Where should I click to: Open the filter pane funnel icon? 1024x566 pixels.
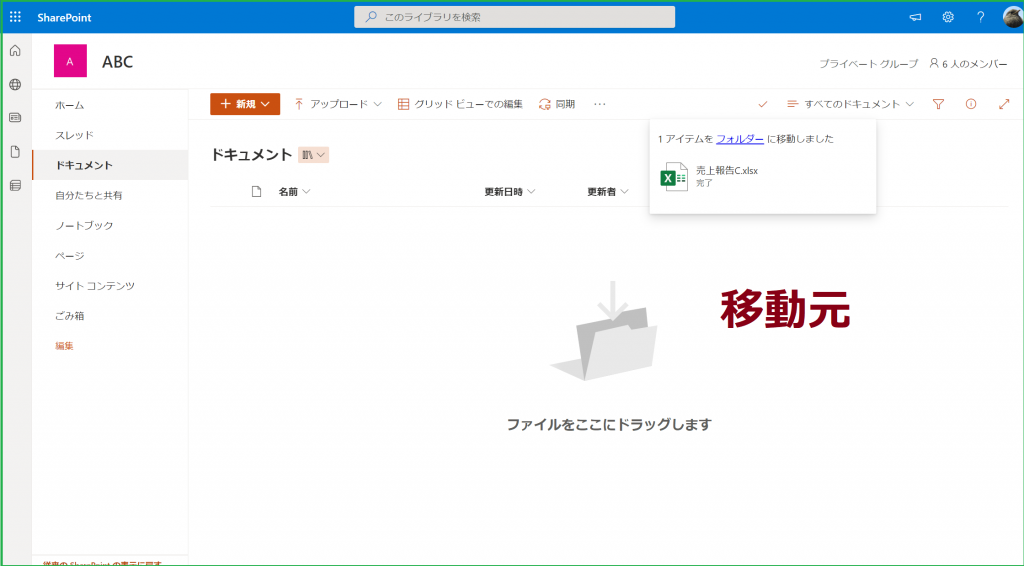point(938,104)
